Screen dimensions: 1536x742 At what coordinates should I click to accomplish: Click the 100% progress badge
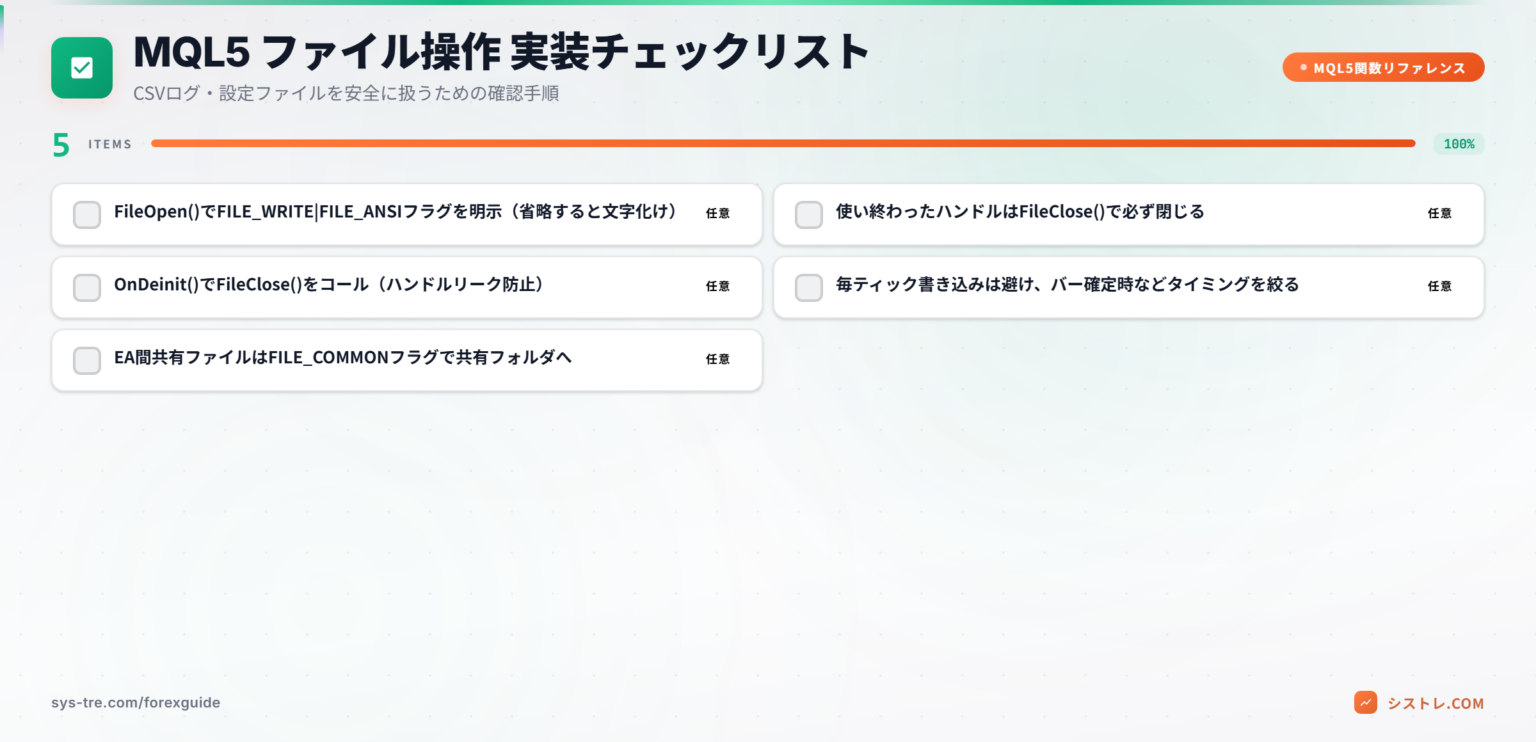[1459, 144]
